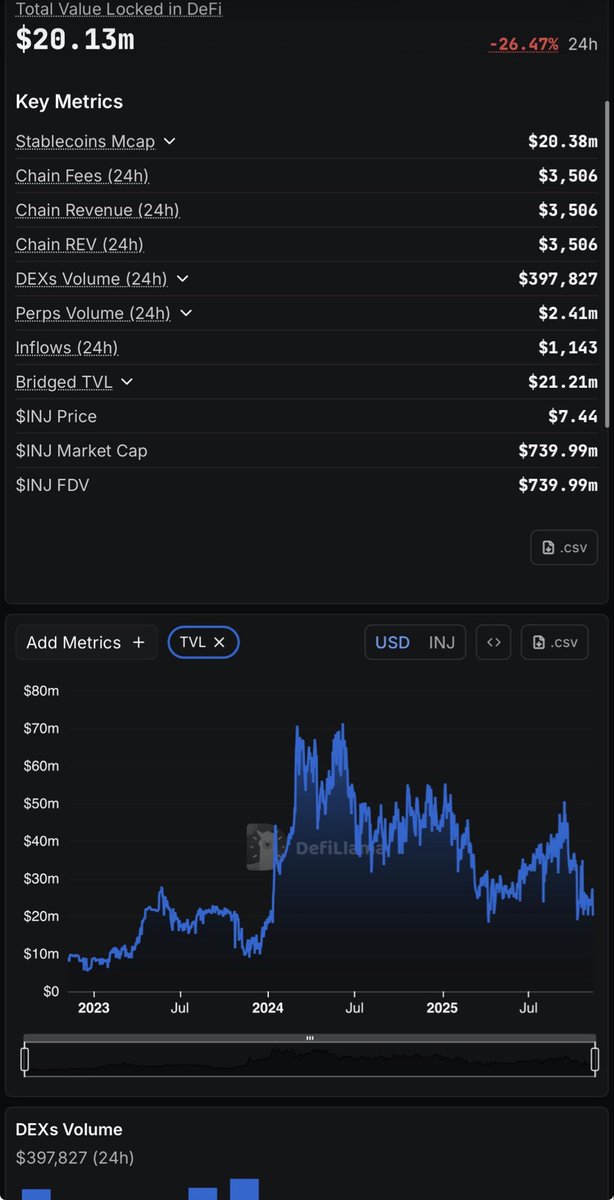Click the $397,827 DEXs volume metric value

click(557, 278)
